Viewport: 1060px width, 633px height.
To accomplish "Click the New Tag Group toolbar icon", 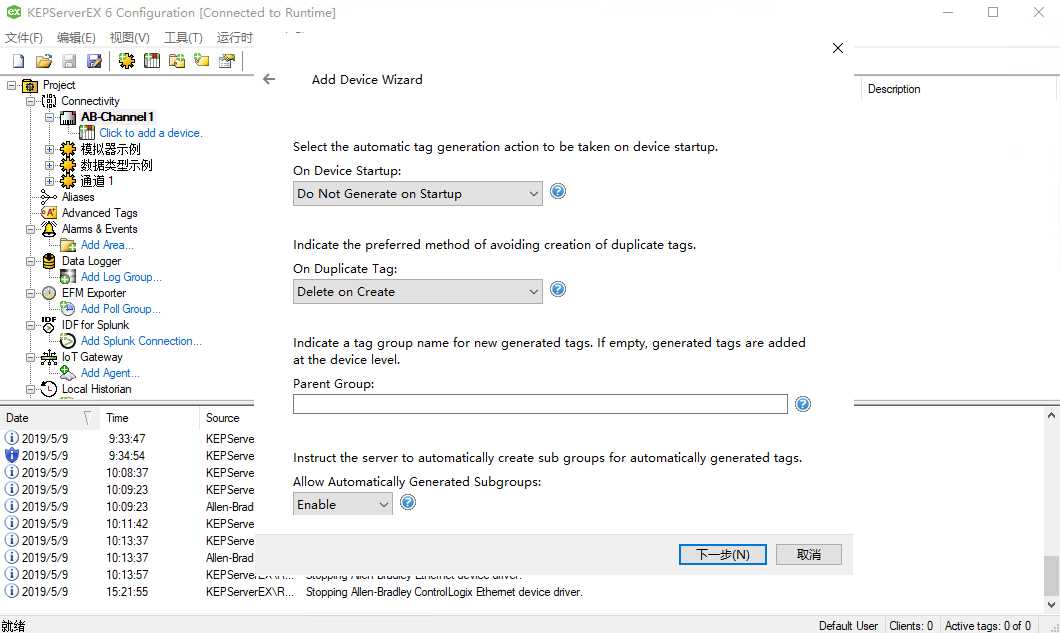I will click(x=177, y=61).
